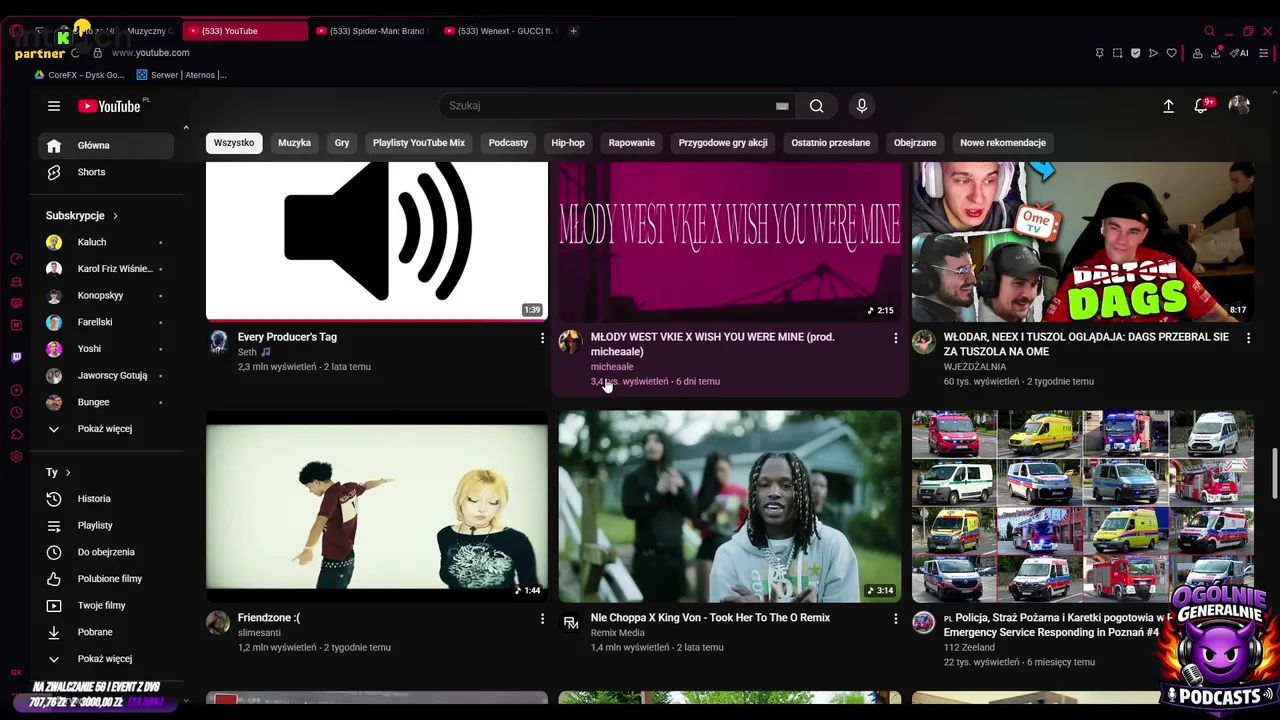Switch to Spider-Man: Brand browser tab
Viewport: 1280px width, 720px height.
tap(372, 31)
